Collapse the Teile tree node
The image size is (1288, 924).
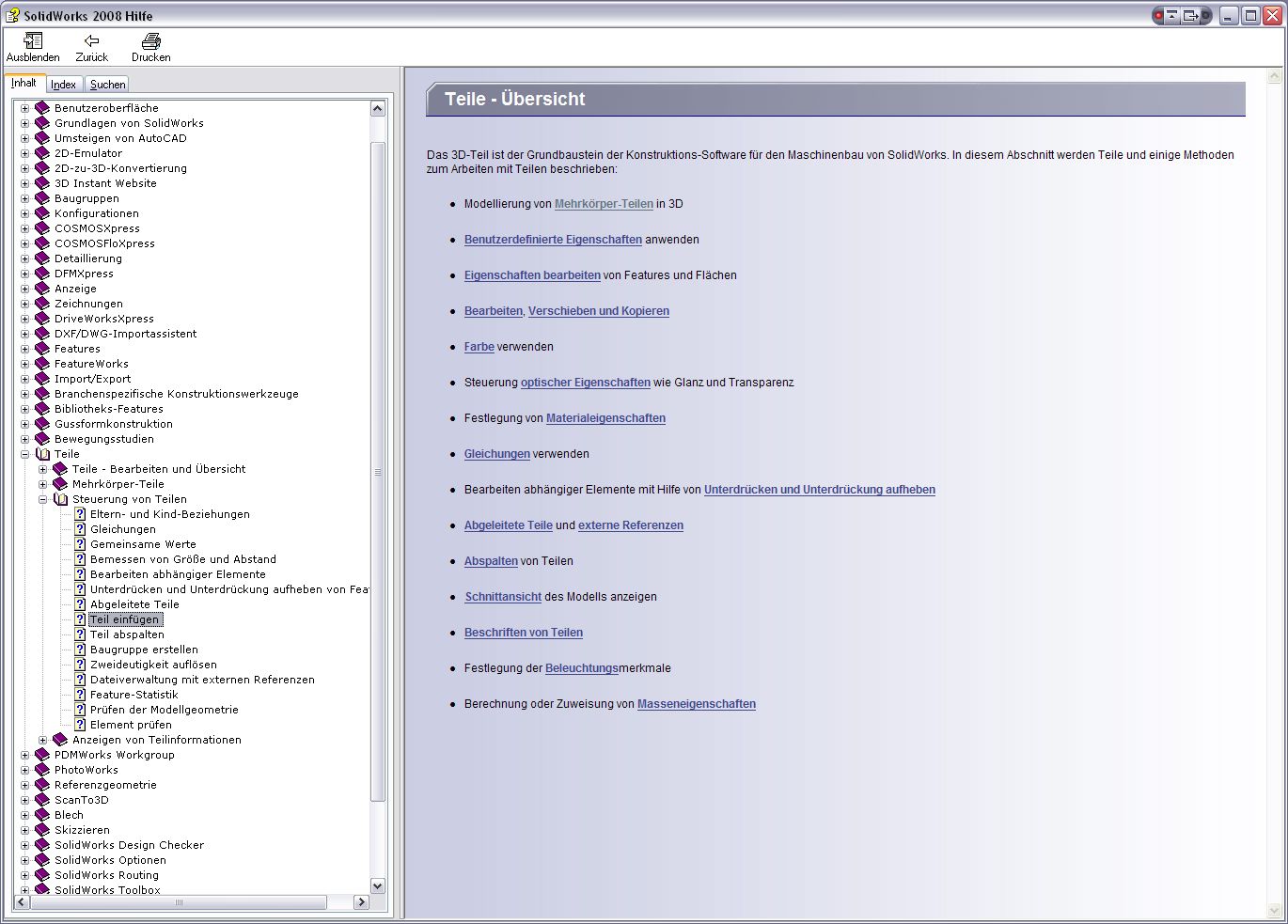pyautogui.click(x=24, y=454)
